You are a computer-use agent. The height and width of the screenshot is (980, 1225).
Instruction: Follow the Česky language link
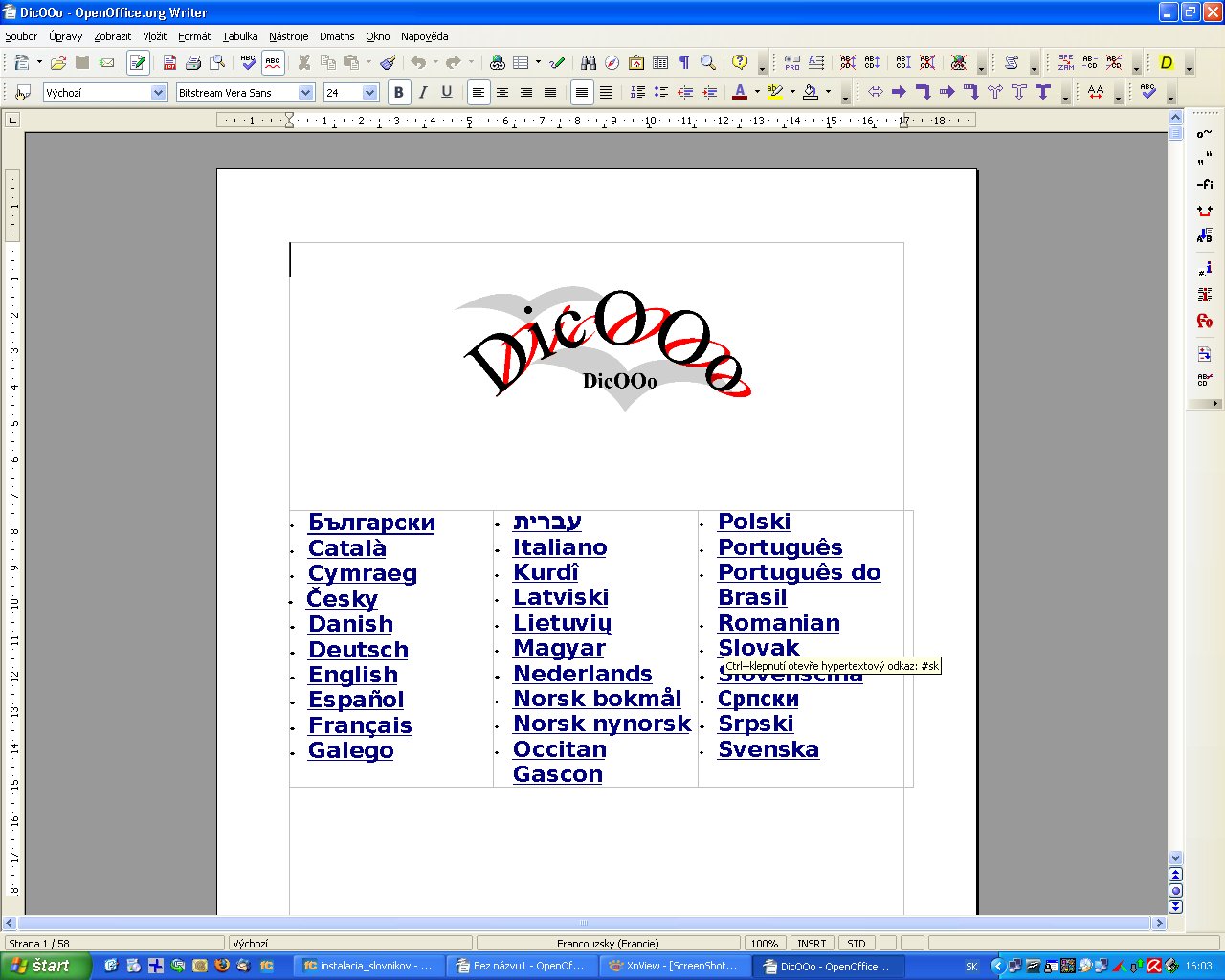click(342, 599)
